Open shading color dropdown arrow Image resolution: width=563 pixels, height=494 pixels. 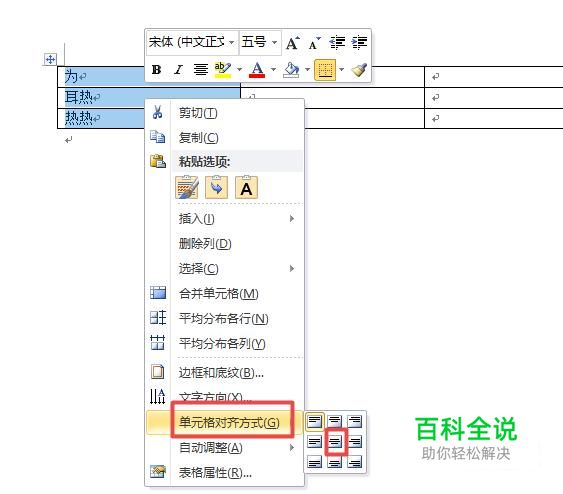pyautogui.click(x=307, y=69)
